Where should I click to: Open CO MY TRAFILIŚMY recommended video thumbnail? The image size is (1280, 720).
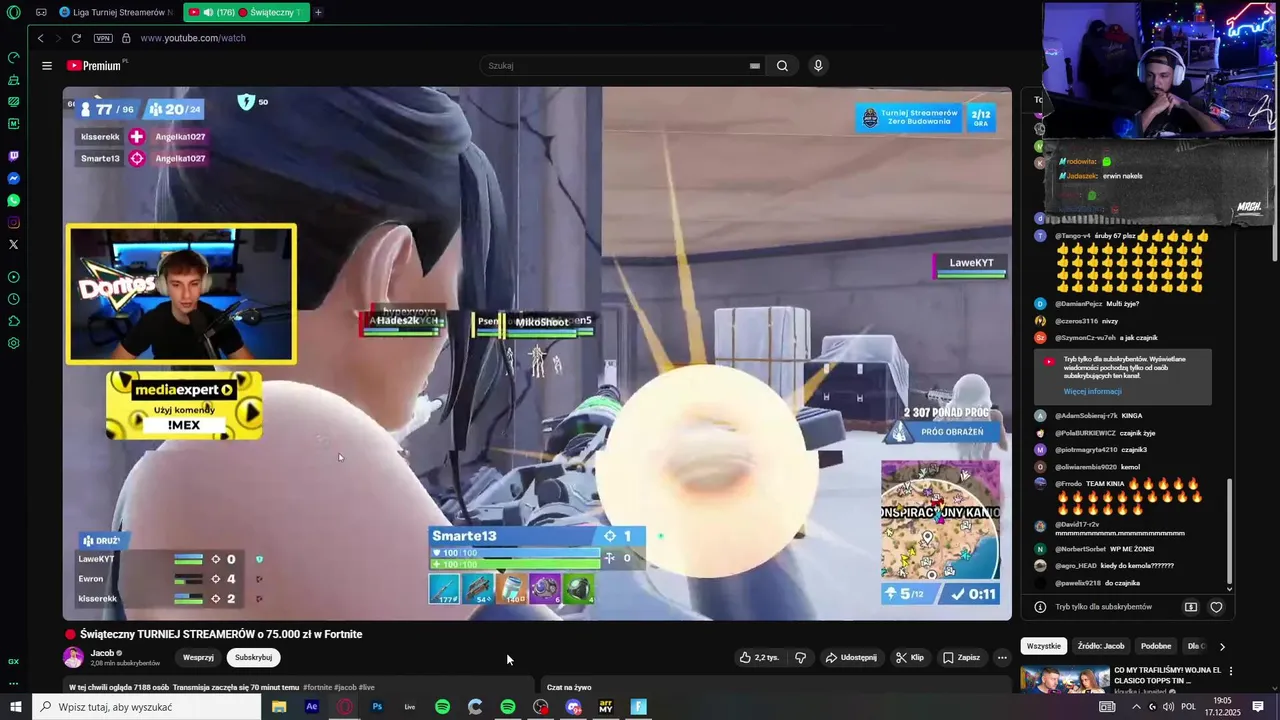click(1065, 681)
